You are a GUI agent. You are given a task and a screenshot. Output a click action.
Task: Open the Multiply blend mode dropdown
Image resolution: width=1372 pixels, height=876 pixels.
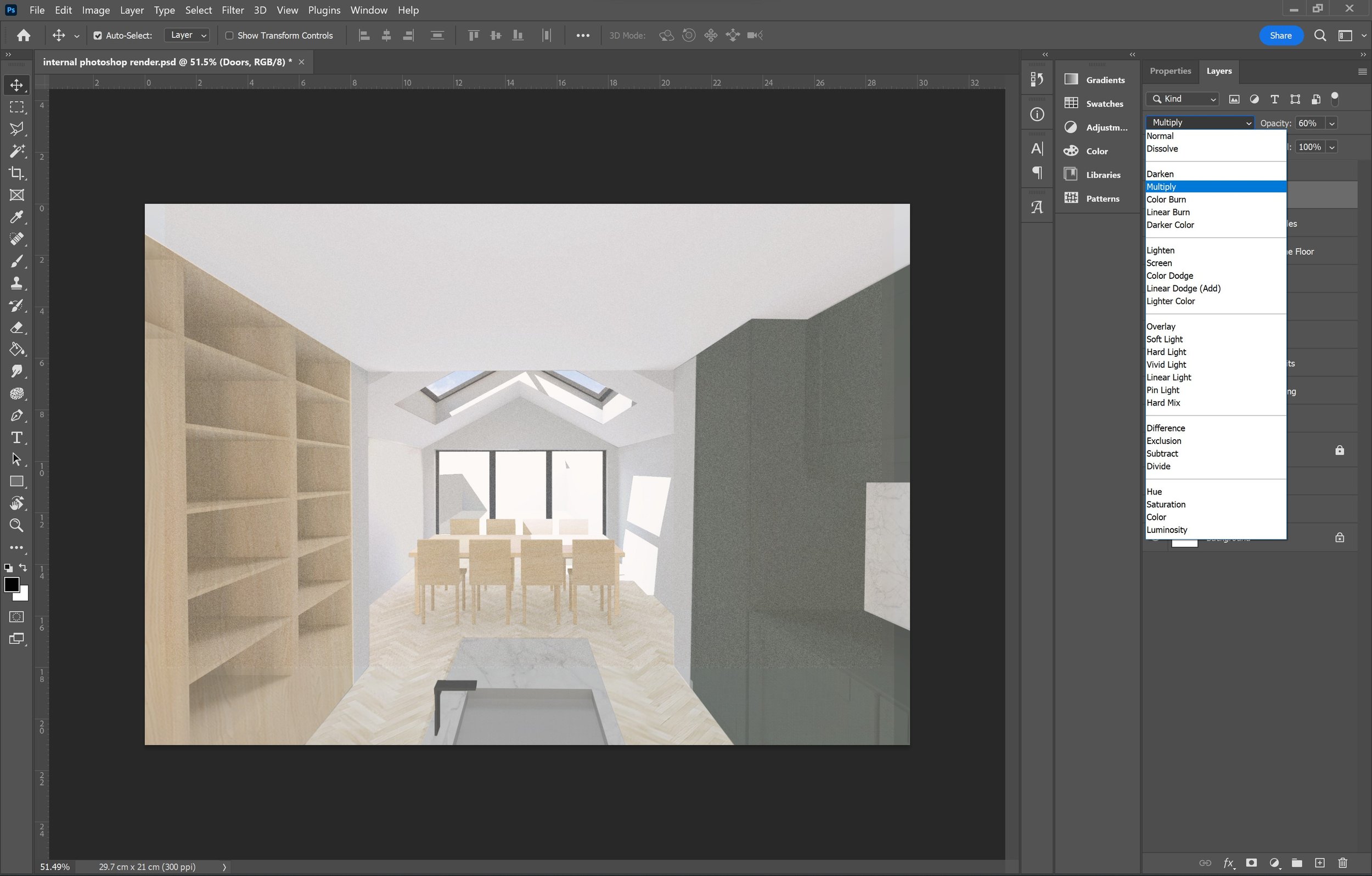(x=1200, y=122)
